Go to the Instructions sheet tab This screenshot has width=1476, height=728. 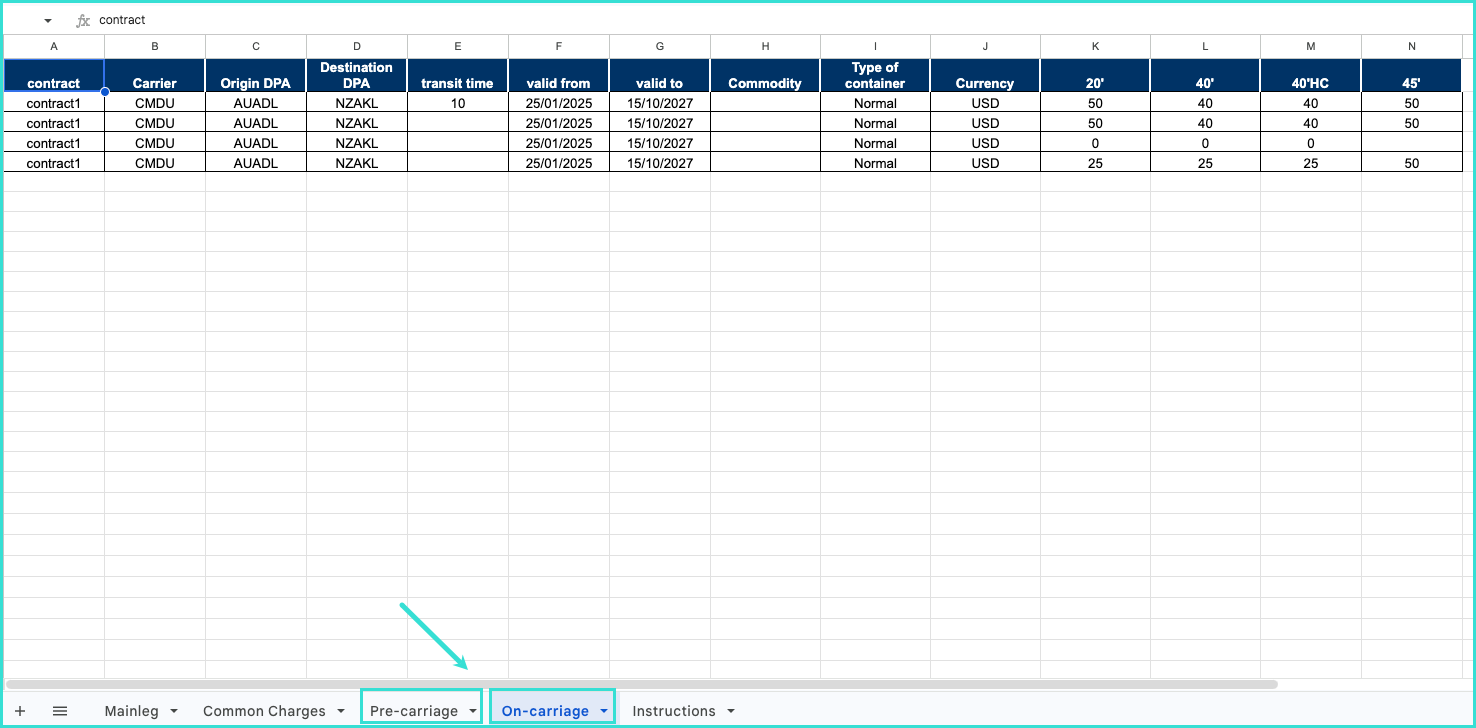tap(673, 711)
